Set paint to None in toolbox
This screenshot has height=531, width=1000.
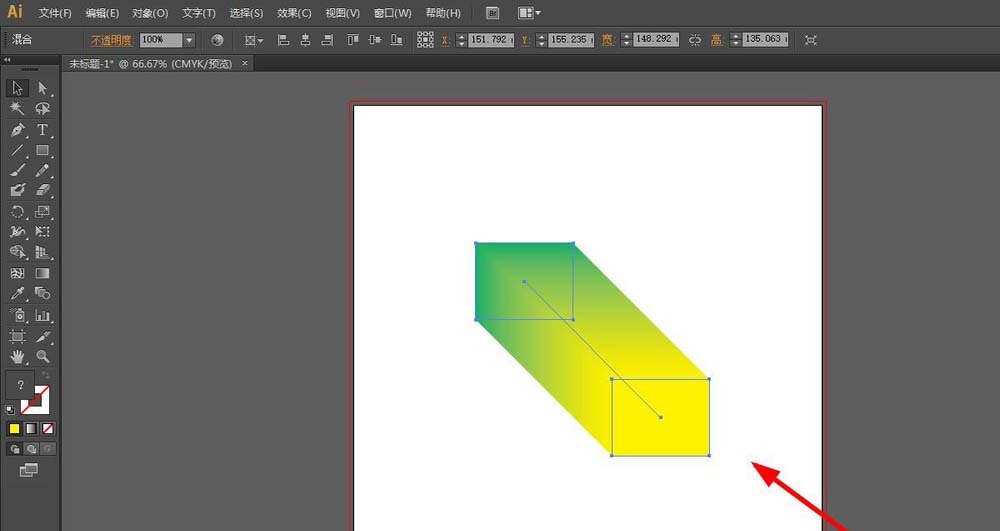coord(48,429)
